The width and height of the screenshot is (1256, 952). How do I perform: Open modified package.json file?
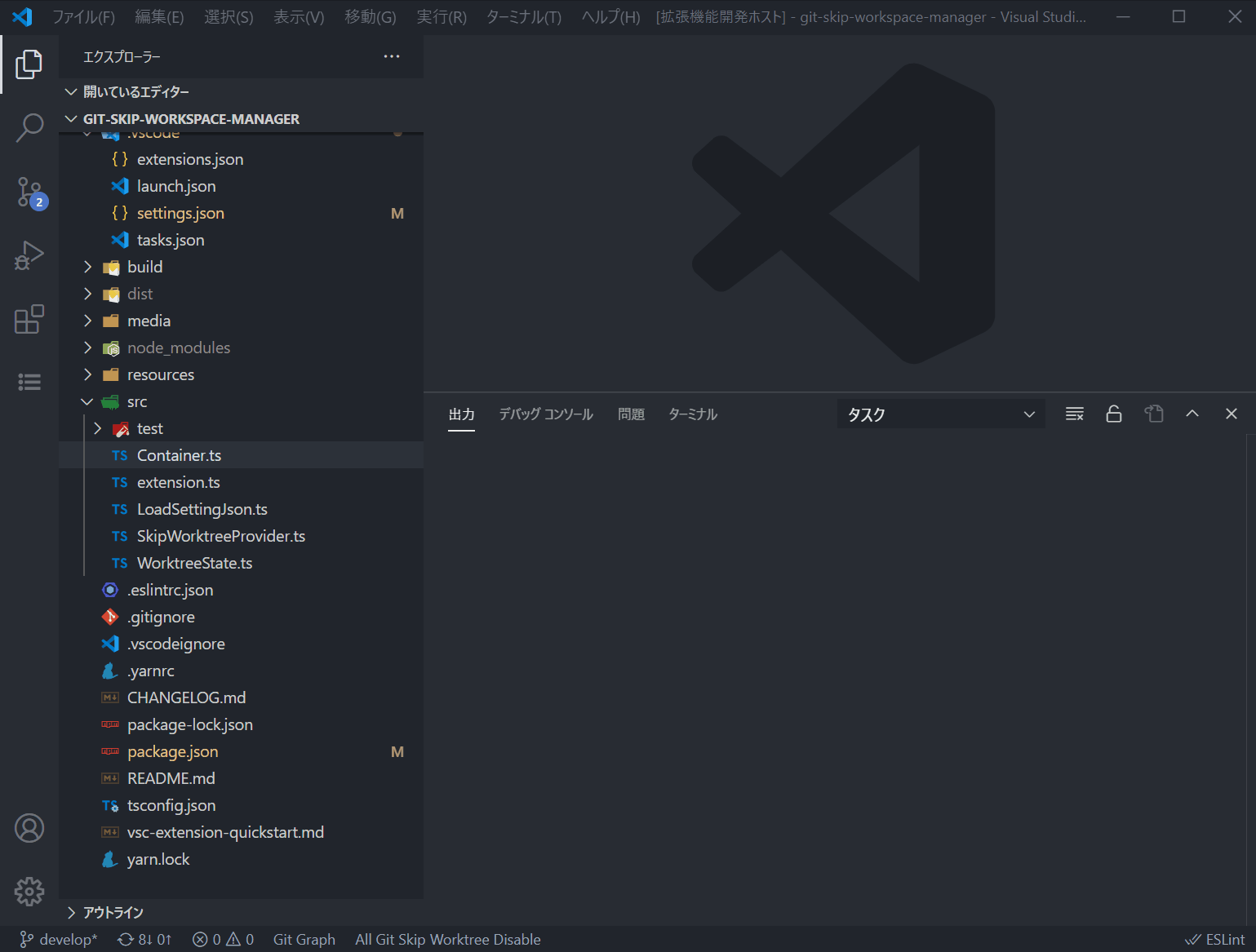tap(241, 751)
